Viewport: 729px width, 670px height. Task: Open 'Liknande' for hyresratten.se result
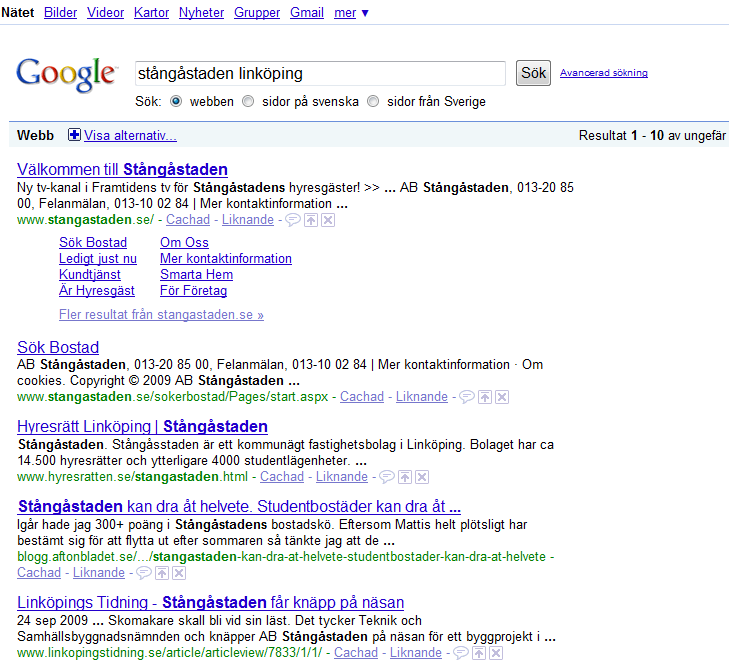click(342, 477)
